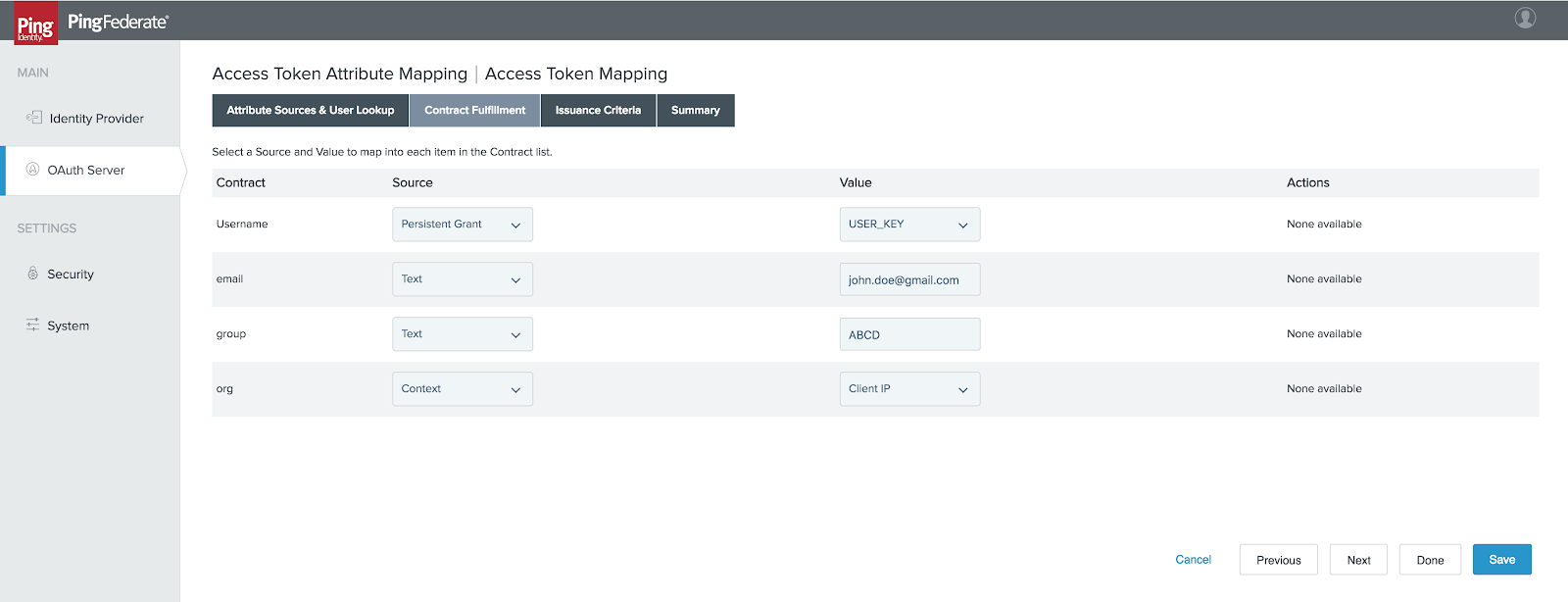Viewport: 1568px width, 602px height.
Task: Click the Cancel link
Action: tap(1193, 560)
